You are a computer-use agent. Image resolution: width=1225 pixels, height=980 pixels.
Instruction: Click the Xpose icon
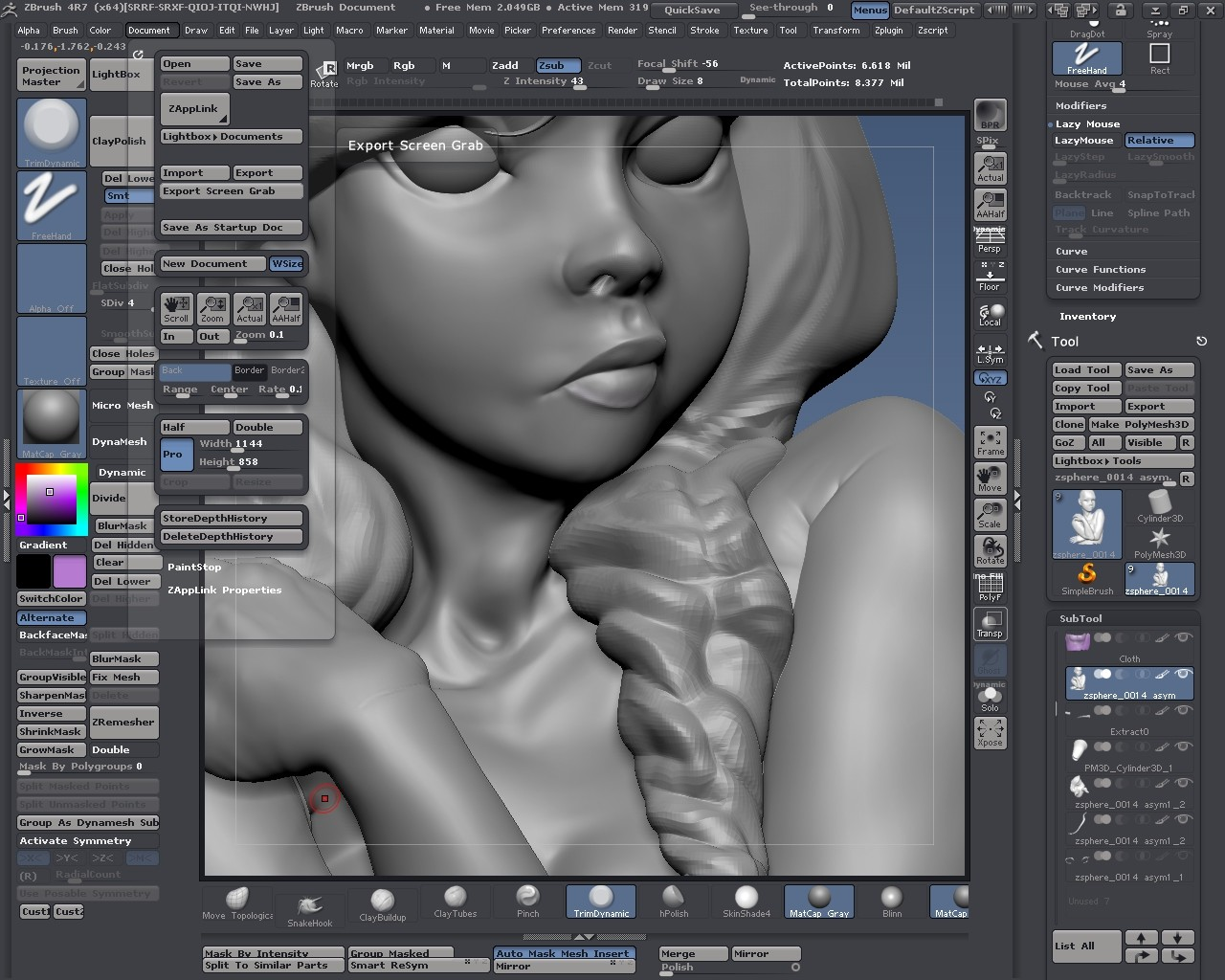(x=990, y=733)
